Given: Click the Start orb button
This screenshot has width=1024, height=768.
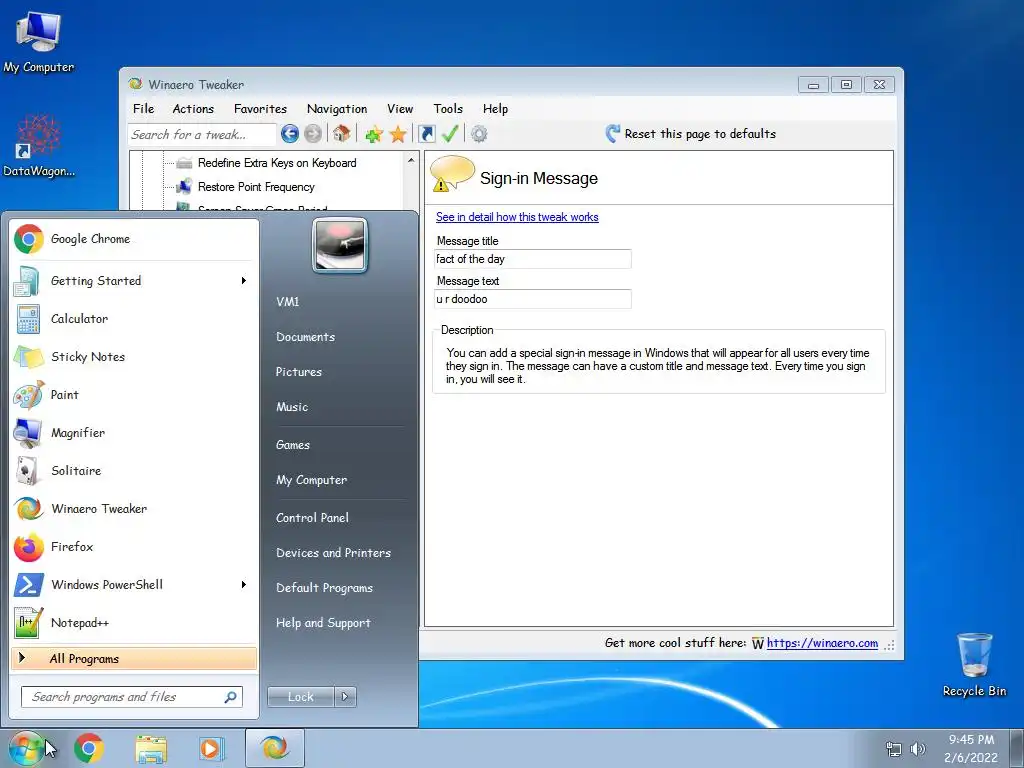Looking at the screenshot, I should click(x=26, y=748).
